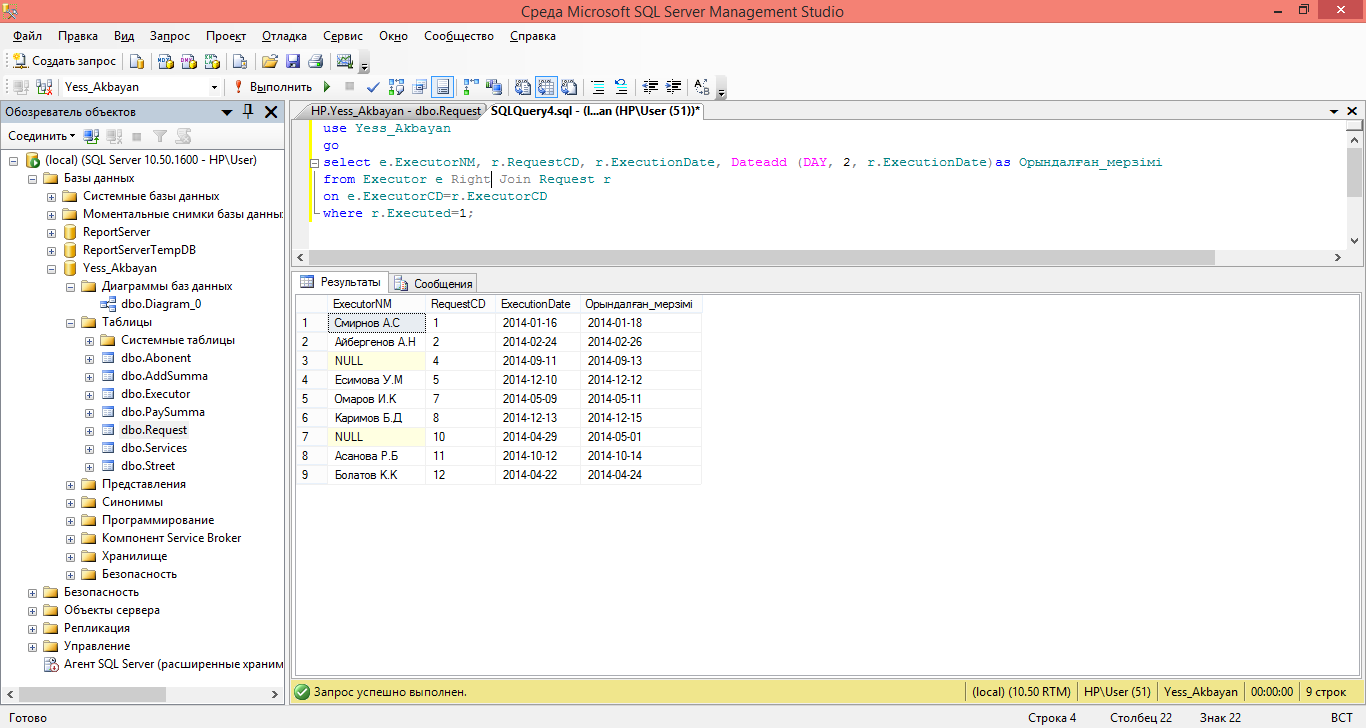Open the Activity Monitor icon
The width and height of the screenshot is (1366, 728).
point(345,61)
